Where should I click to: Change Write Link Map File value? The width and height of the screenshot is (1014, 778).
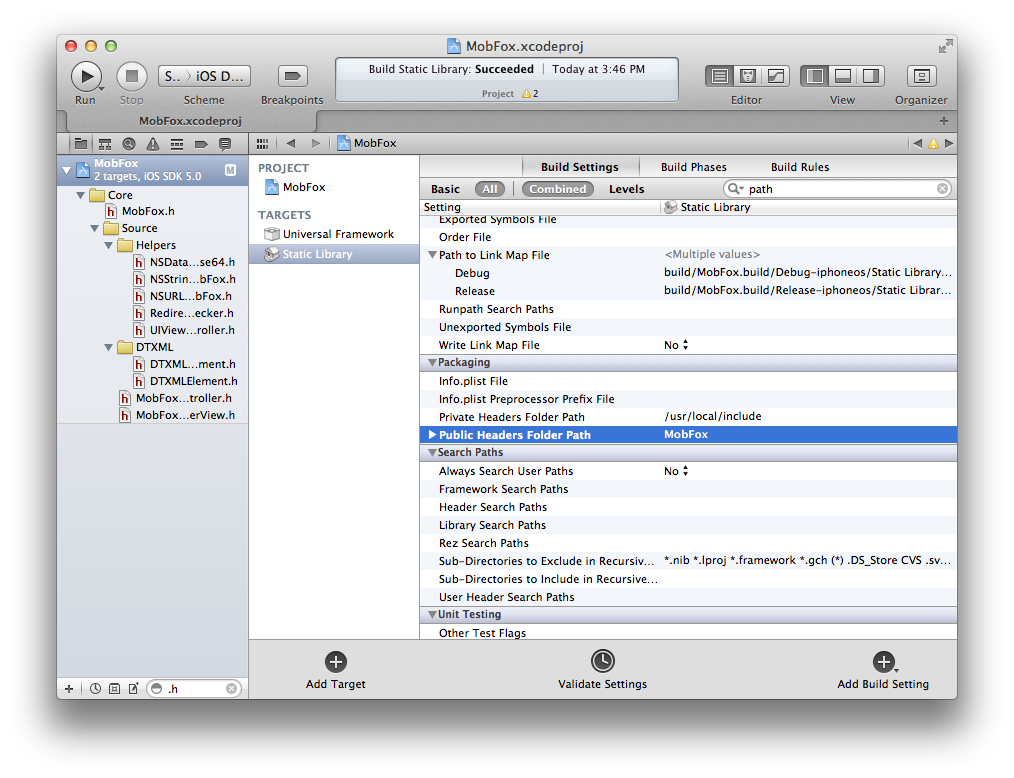click(676, 345)
